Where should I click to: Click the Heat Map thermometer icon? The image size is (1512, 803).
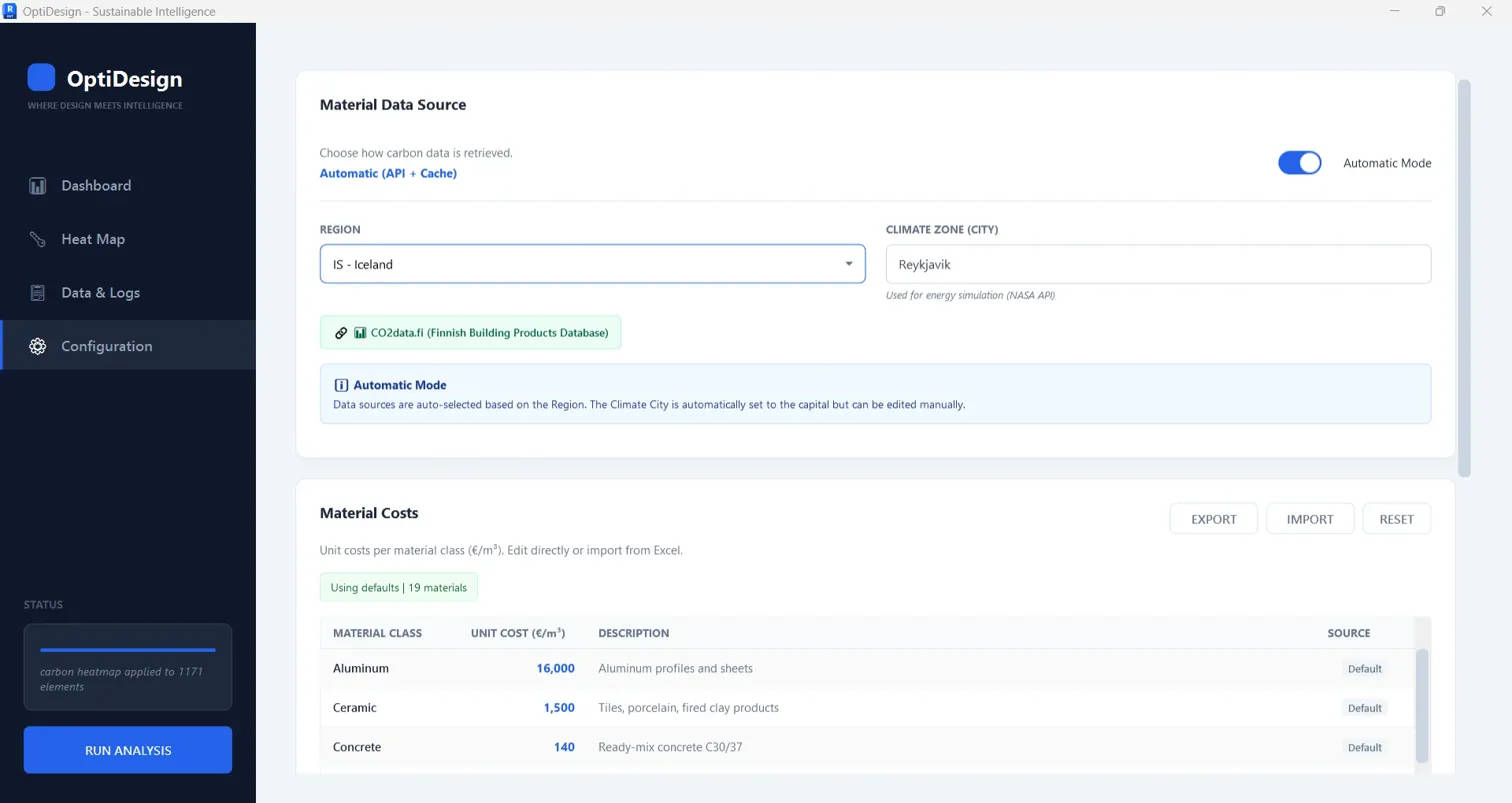[x=37, y=240]
